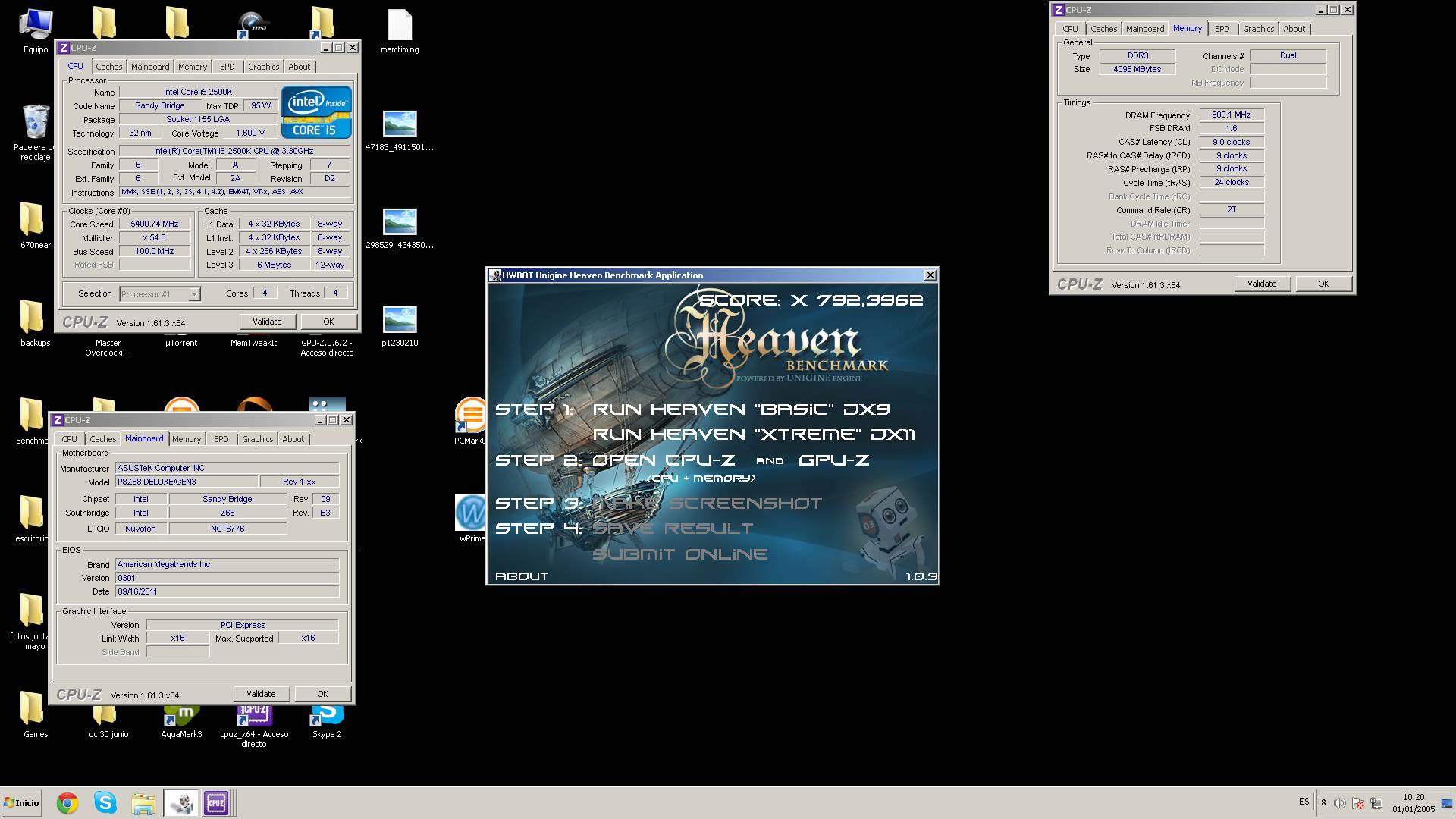
Task: Open Memory tab in top-left CPU-Z
Action: pyautogui.click(x=193, y=67)
